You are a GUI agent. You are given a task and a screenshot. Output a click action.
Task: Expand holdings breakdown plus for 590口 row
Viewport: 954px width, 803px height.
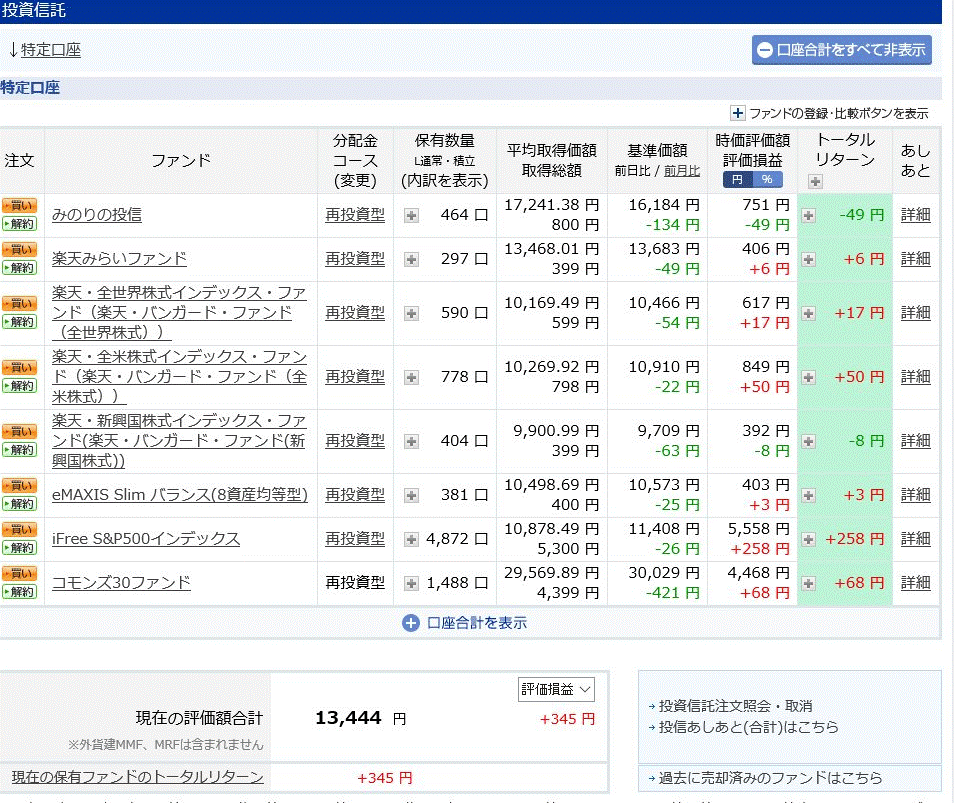point(411,313)
